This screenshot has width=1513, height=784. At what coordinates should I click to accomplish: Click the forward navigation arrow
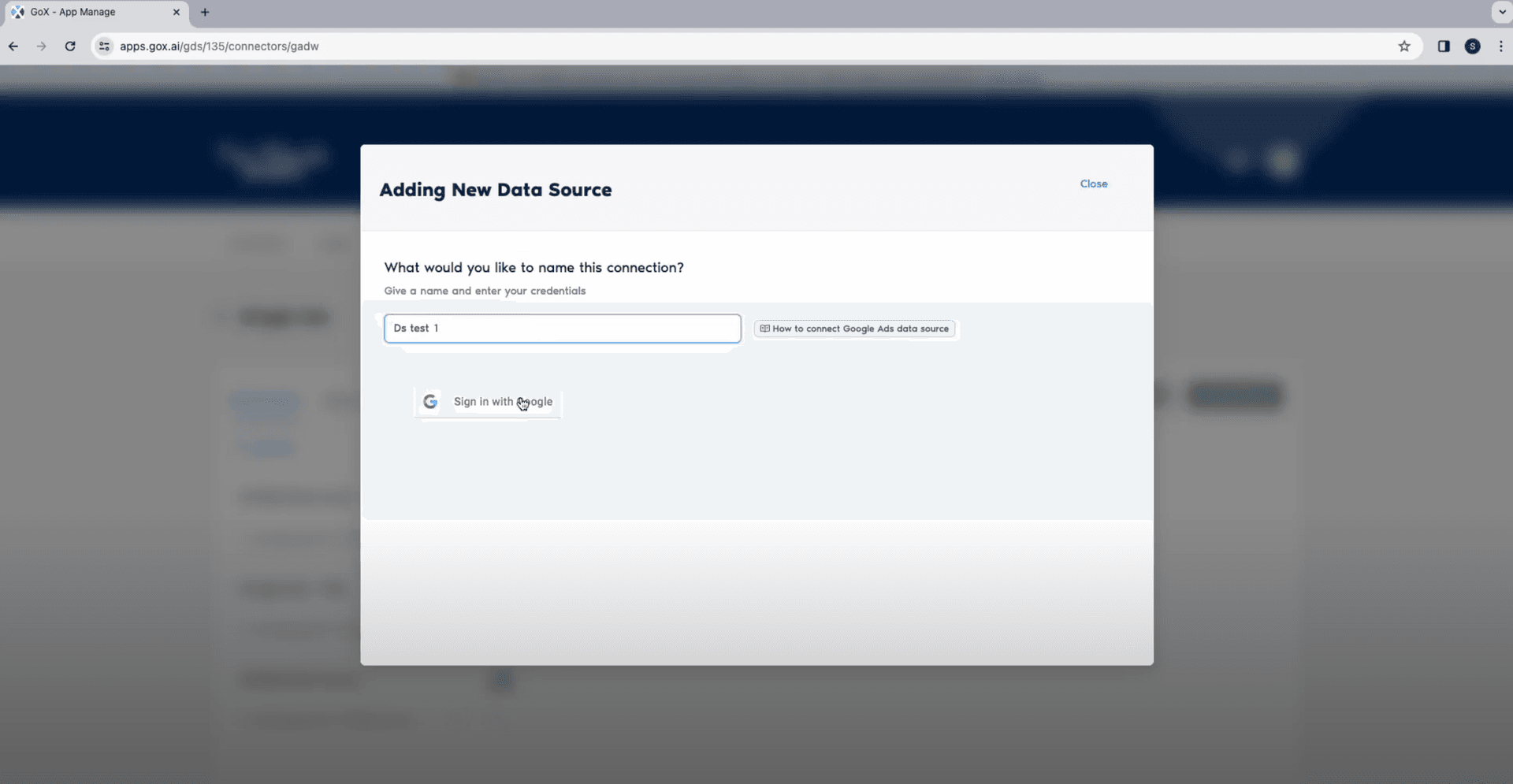(42, 46)
